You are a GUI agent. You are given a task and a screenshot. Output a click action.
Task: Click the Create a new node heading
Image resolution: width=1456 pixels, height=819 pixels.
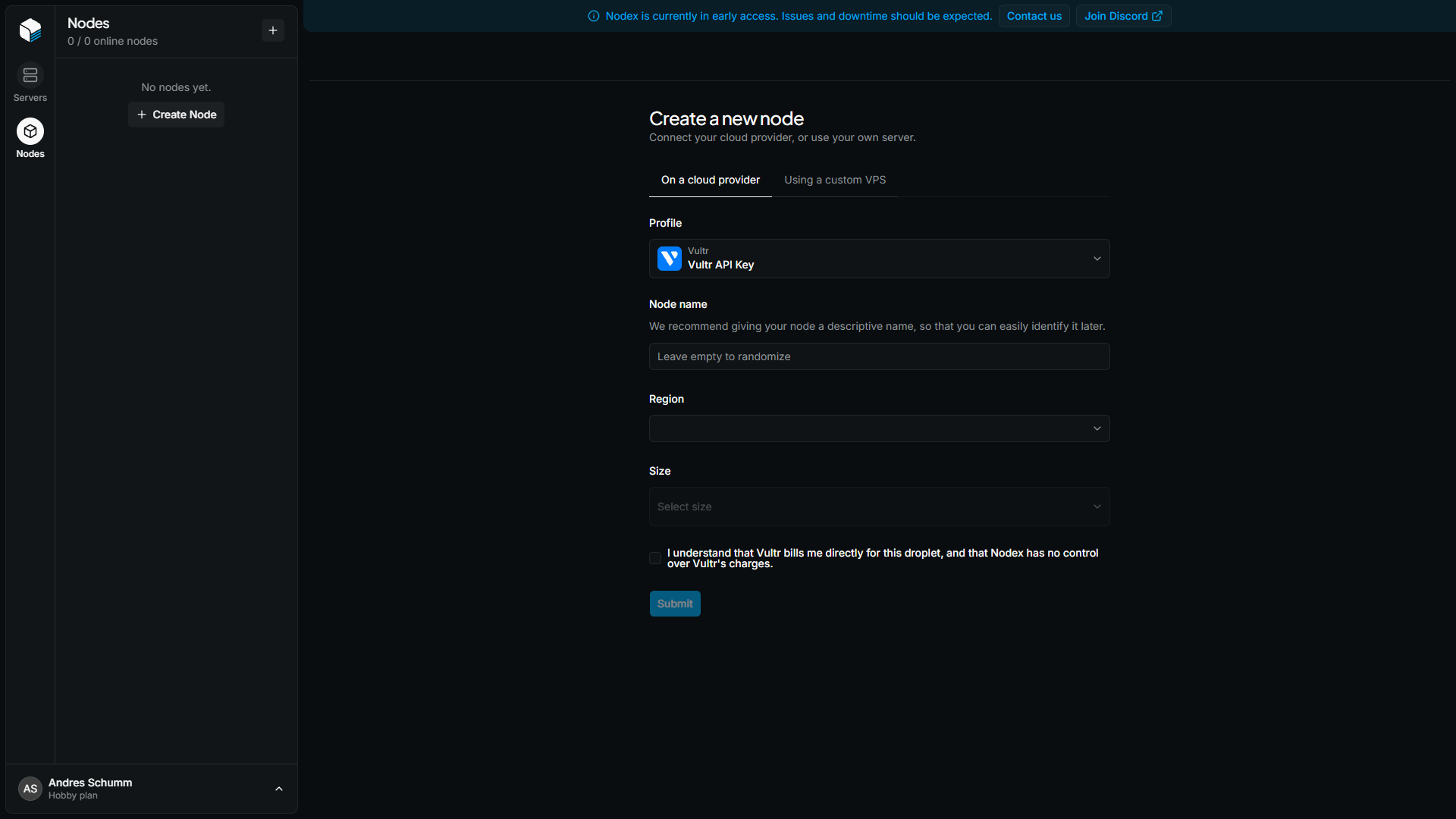coord(726,118)
